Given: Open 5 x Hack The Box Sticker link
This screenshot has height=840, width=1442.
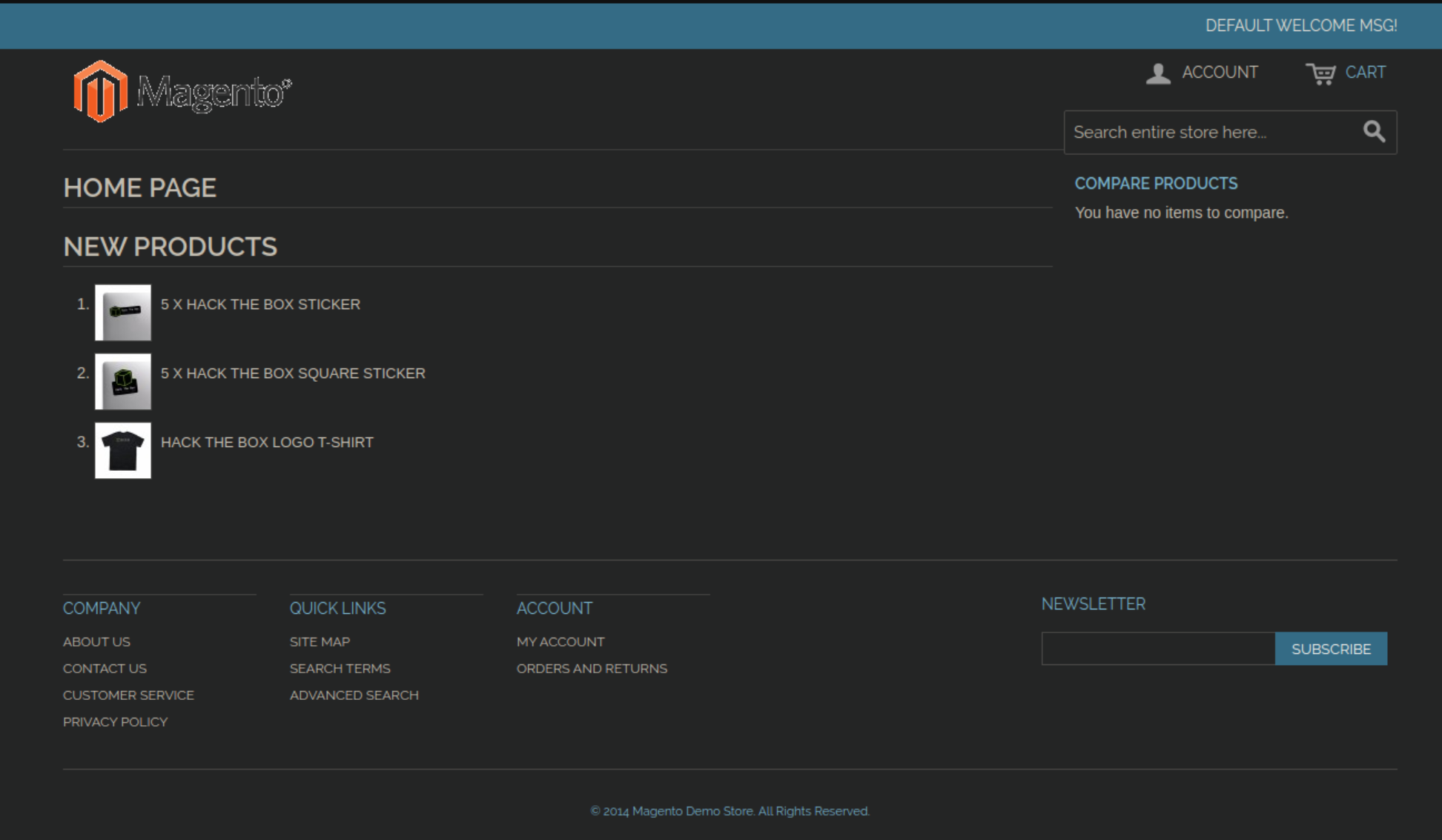Looking at the screenshot, I should pos(260,305).
